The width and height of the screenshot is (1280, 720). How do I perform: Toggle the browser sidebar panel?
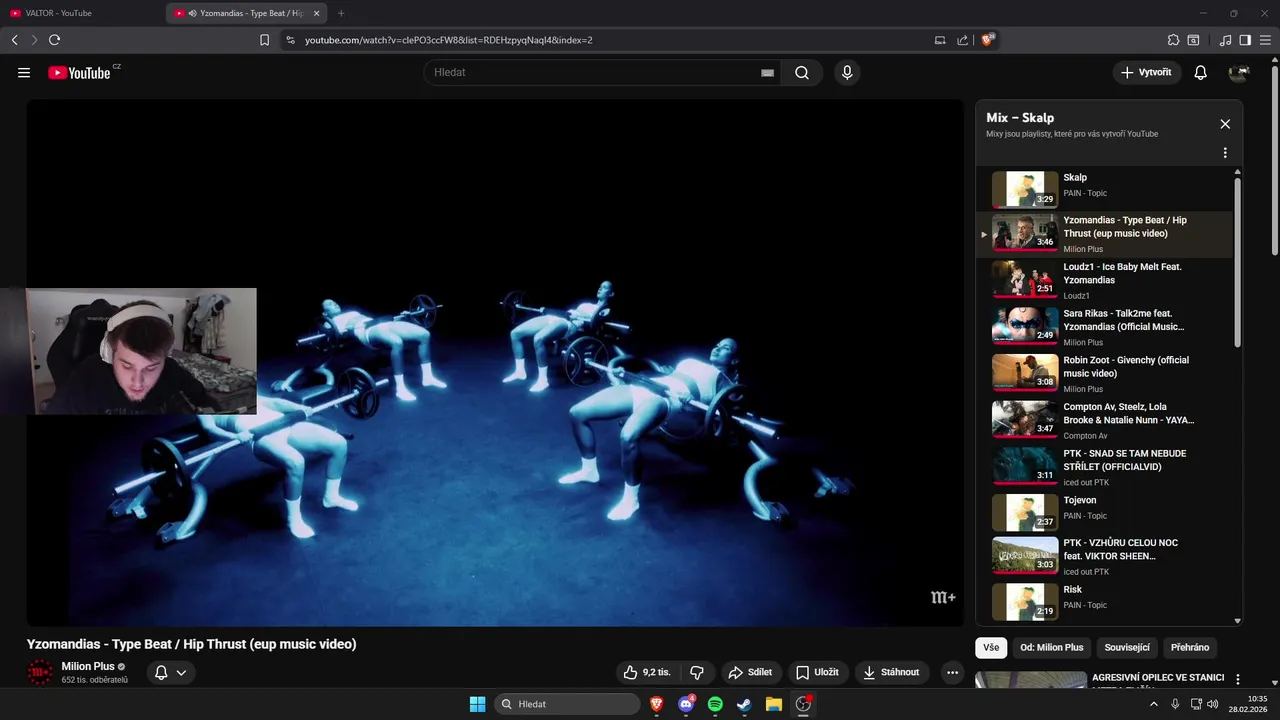coord(1245,40)
